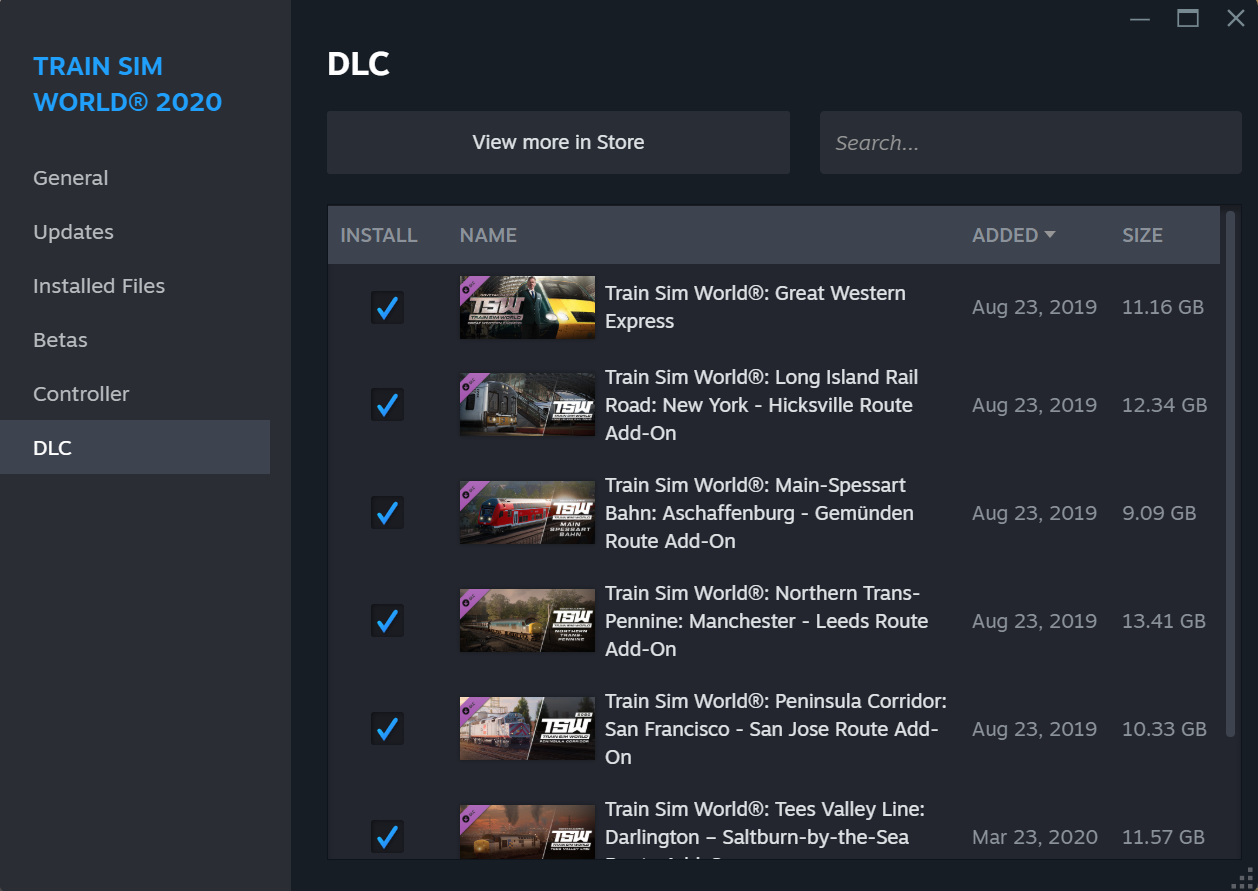
Task: Select the DLC tab in sidebar
Action: [135, 447]
